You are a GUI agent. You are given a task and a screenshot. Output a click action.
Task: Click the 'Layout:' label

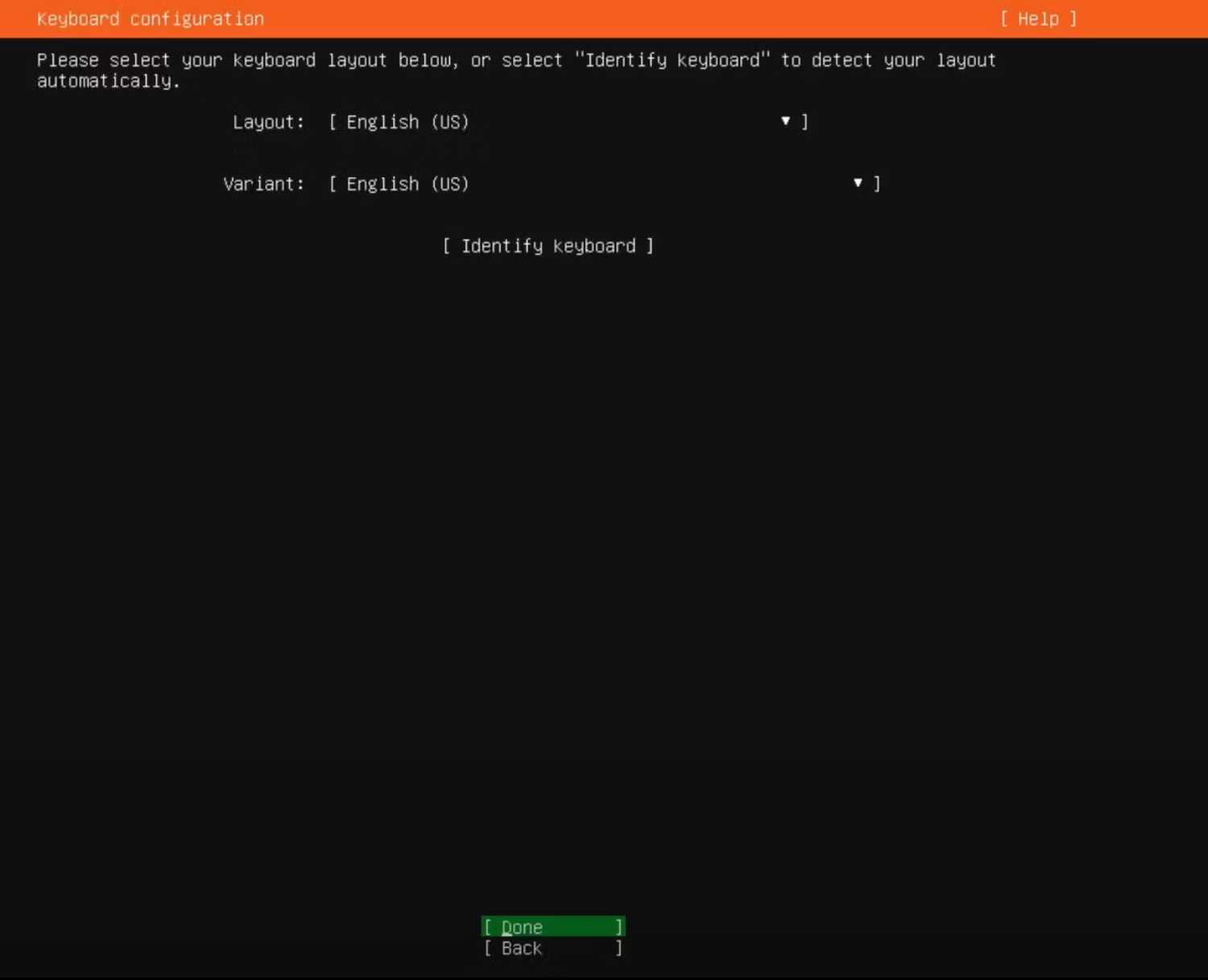[x=269, y=122]
